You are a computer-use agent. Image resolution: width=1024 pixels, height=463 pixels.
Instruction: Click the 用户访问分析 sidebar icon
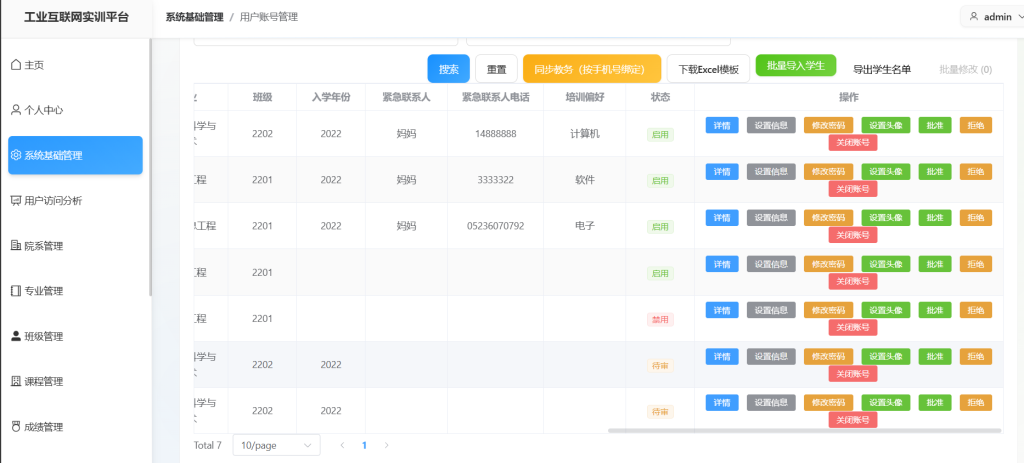[16, 201]
